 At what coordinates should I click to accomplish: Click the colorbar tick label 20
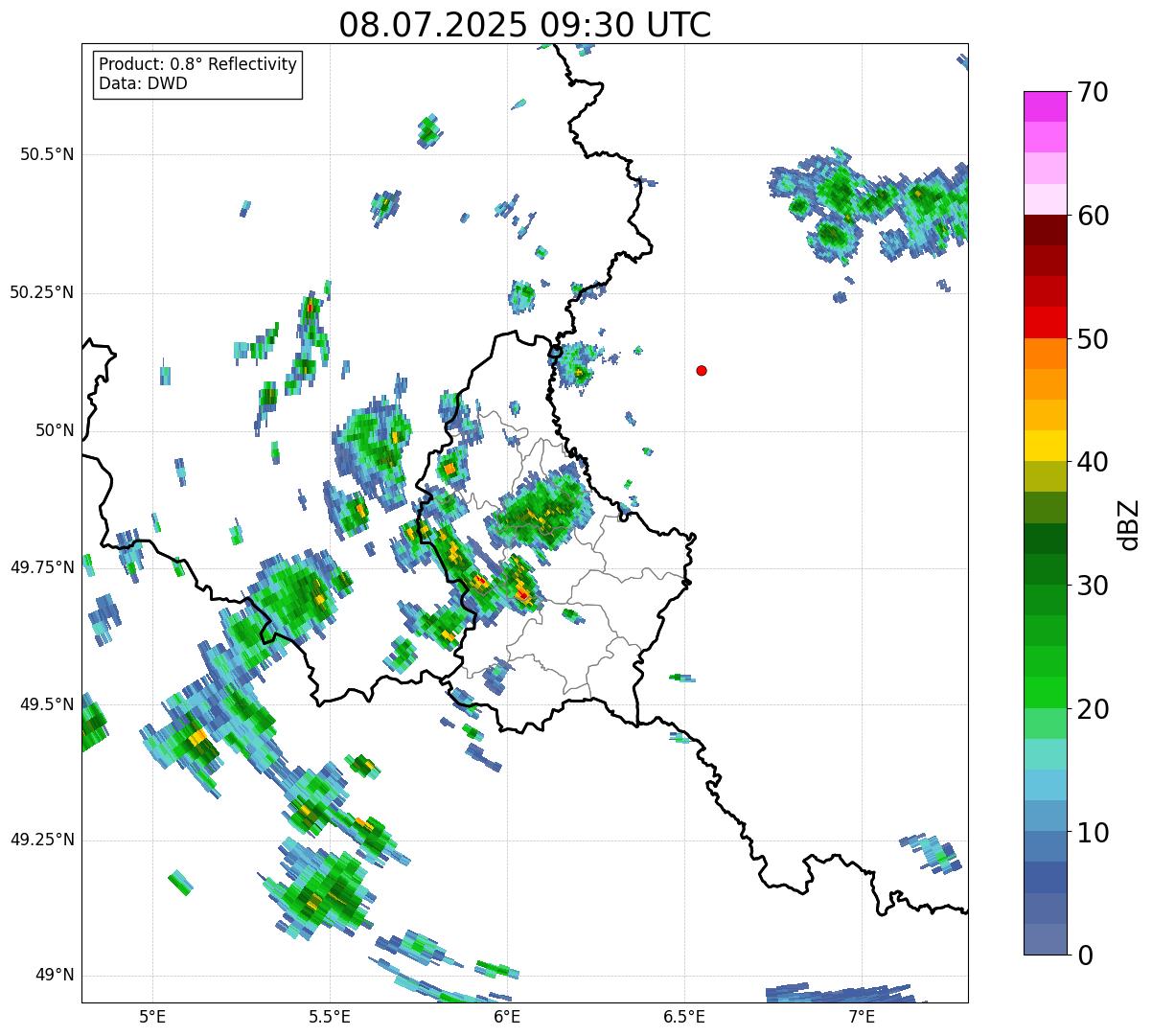1093,709
